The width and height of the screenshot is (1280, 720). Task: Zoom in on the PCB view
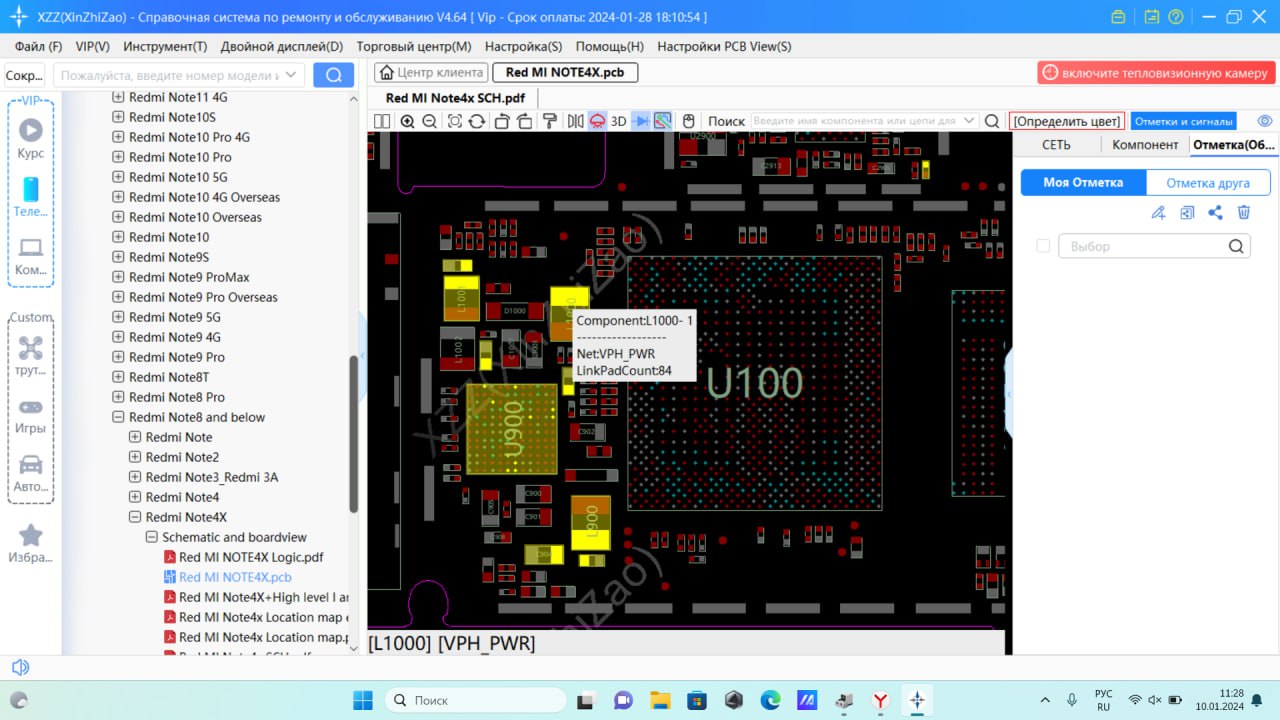click(408, 121)
